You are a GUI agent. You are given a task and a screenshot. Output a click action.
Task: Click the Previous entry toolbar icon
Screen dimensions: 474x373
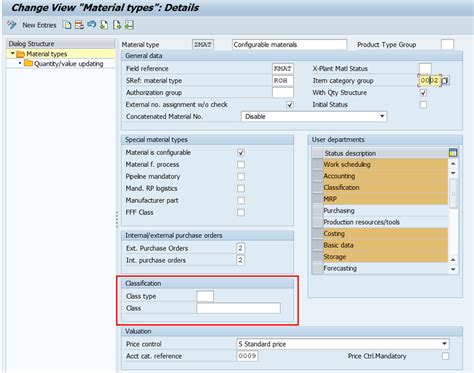(x=104, y=25)
